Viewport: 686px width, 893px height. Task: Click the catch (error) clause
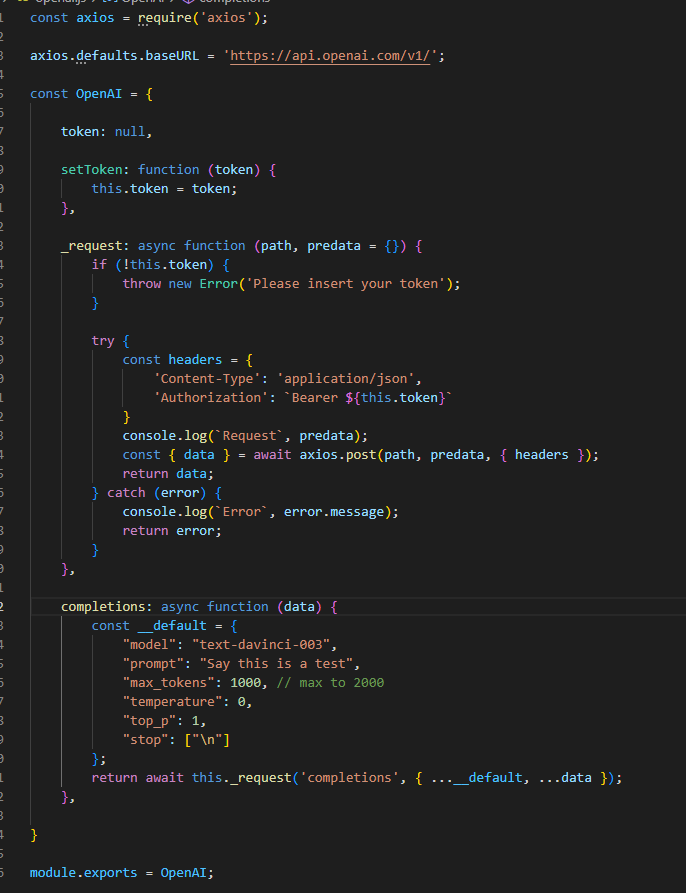157,493
